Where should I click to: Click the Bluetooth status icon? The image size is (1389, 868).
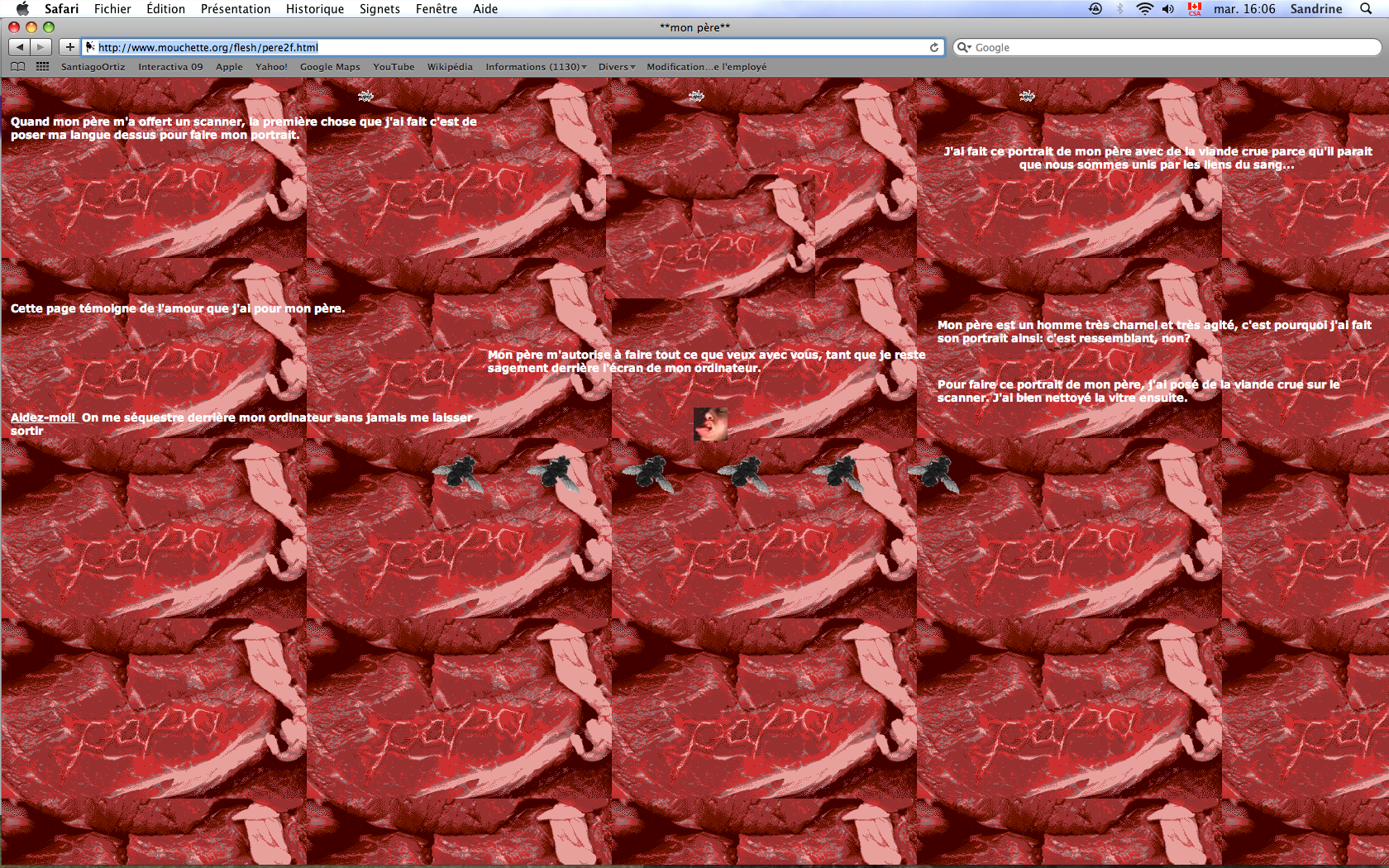[1120, 8]
